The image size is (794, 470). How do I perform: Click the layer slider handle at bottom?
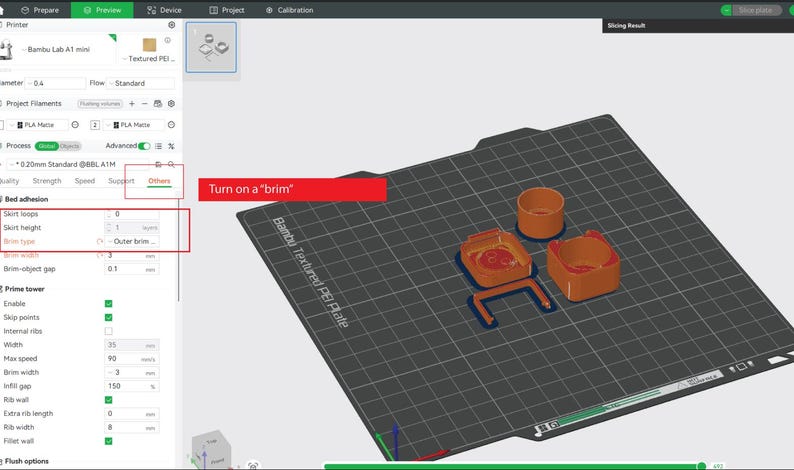pyautogui.click(x=701, y=465)
